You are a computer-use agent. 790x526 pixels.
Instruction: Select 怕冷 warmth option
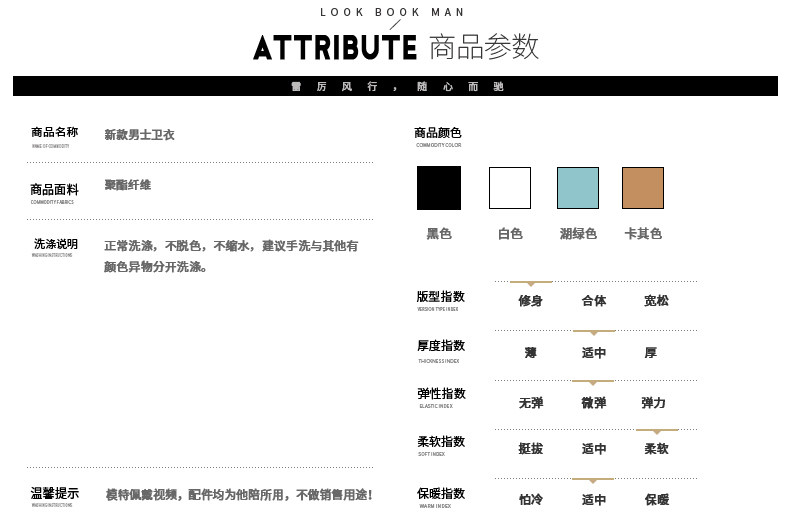coord(530,500)
